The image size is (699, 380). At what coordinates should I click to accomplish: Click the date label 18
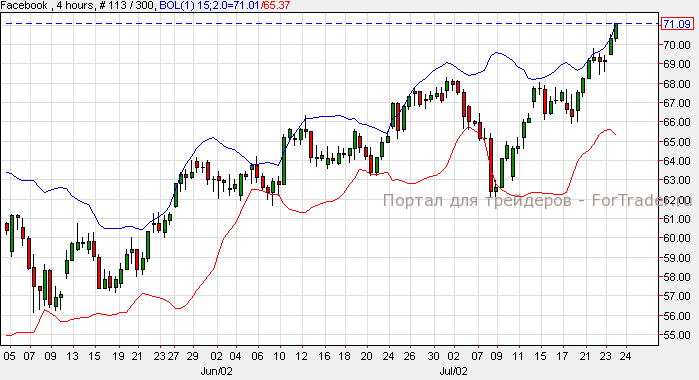[344, 356]
